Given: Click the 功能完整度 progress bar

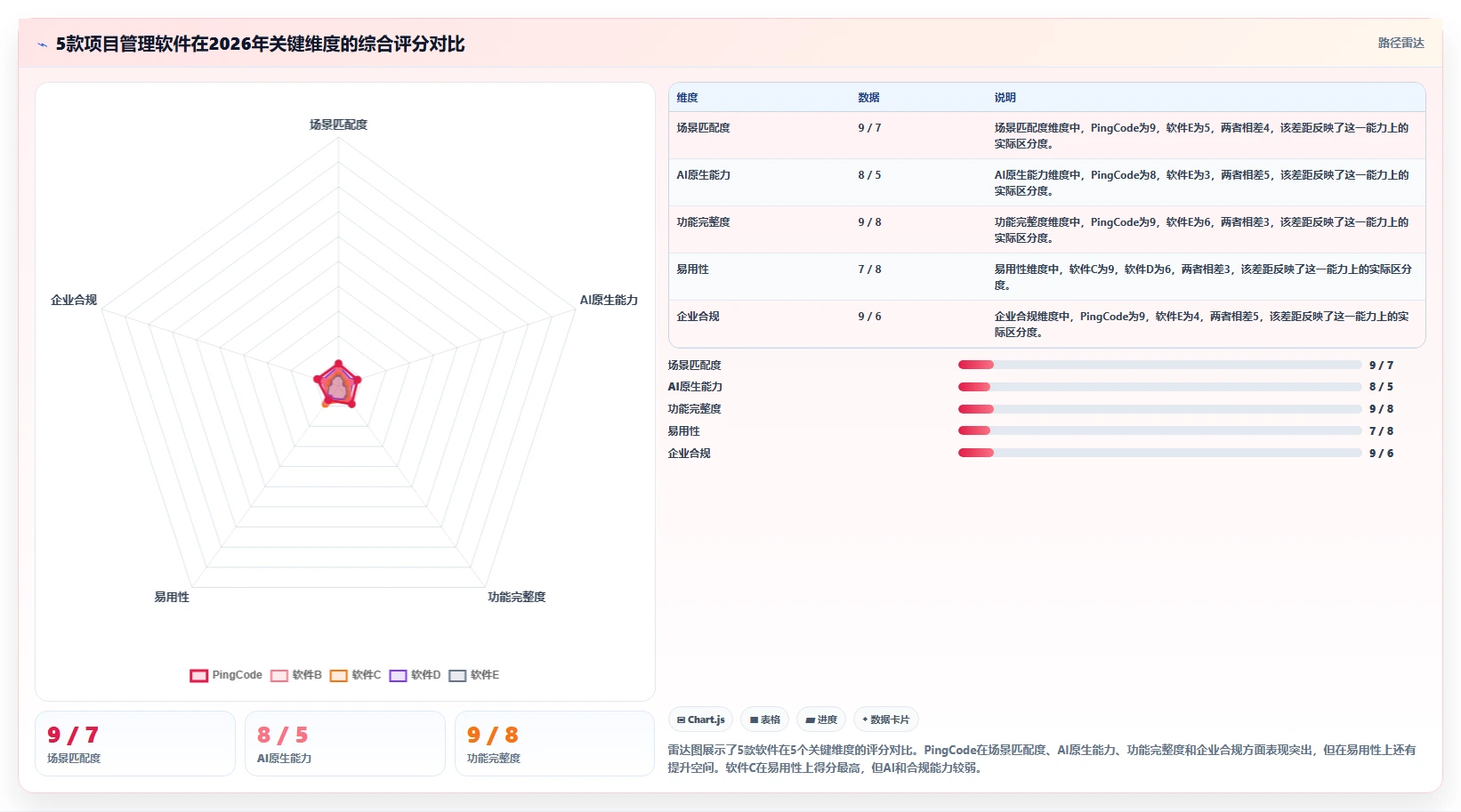Looking at the screenshot, I should point(1159,409).
